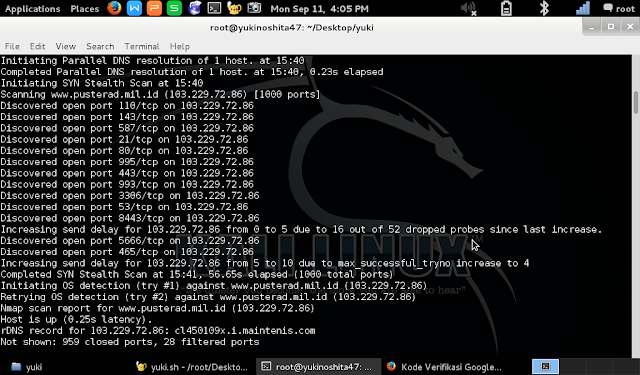Click the 'Host is up (0.25s latency)' line
The width and height of the screenshot is (640, 375).
click(x=76, y=320)
